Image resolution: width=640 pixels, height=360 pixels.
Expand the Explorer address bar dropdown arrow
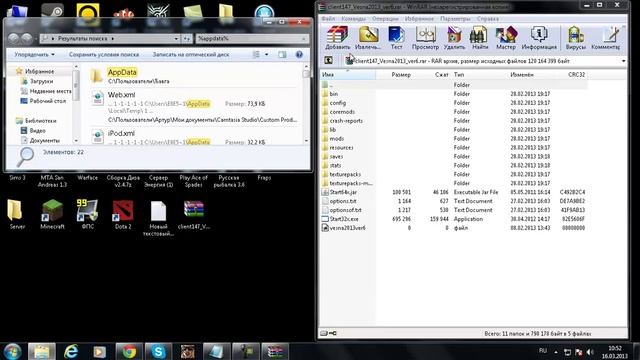(176, 39)
